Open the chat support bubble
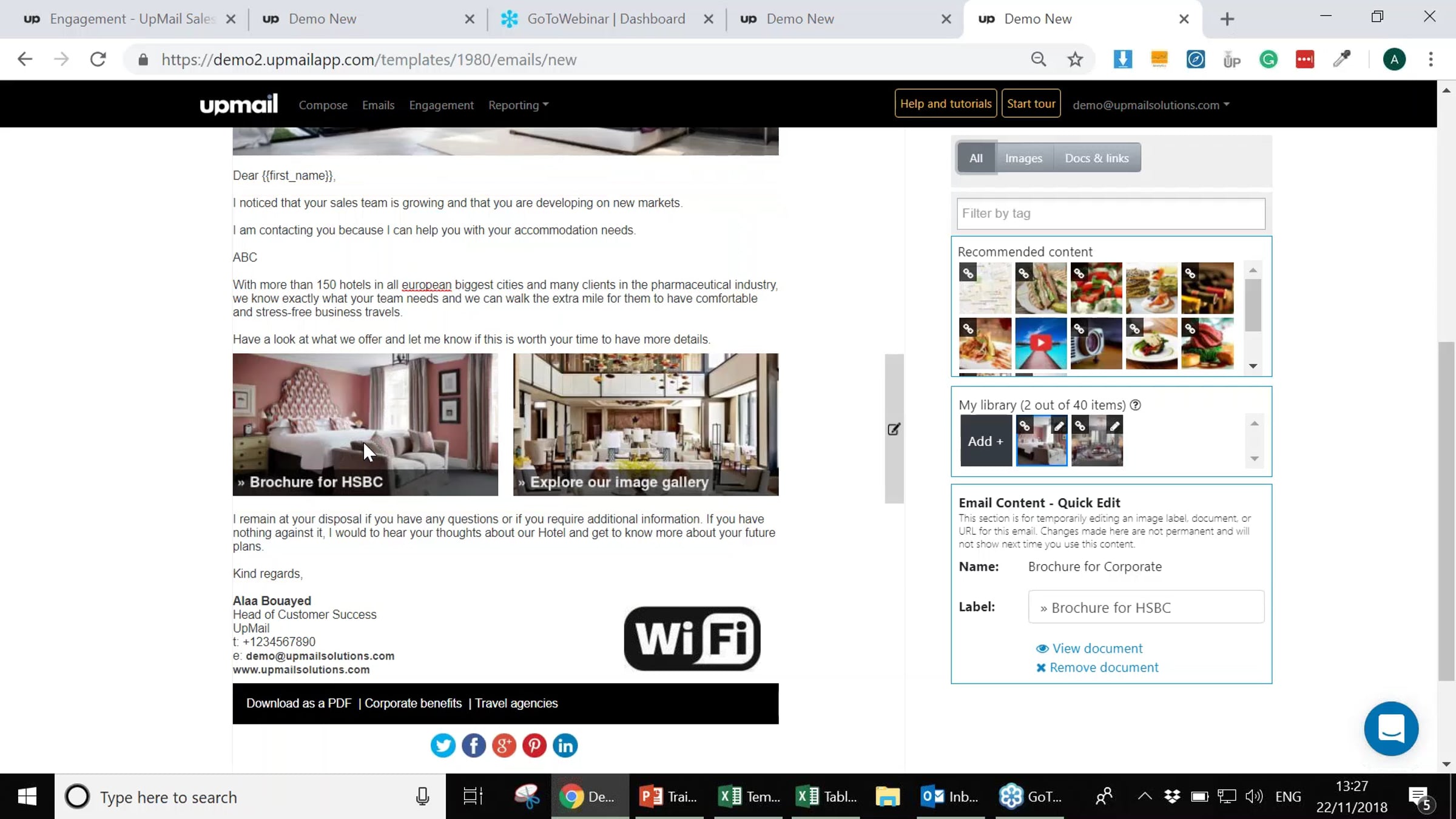 [1390, 729]
